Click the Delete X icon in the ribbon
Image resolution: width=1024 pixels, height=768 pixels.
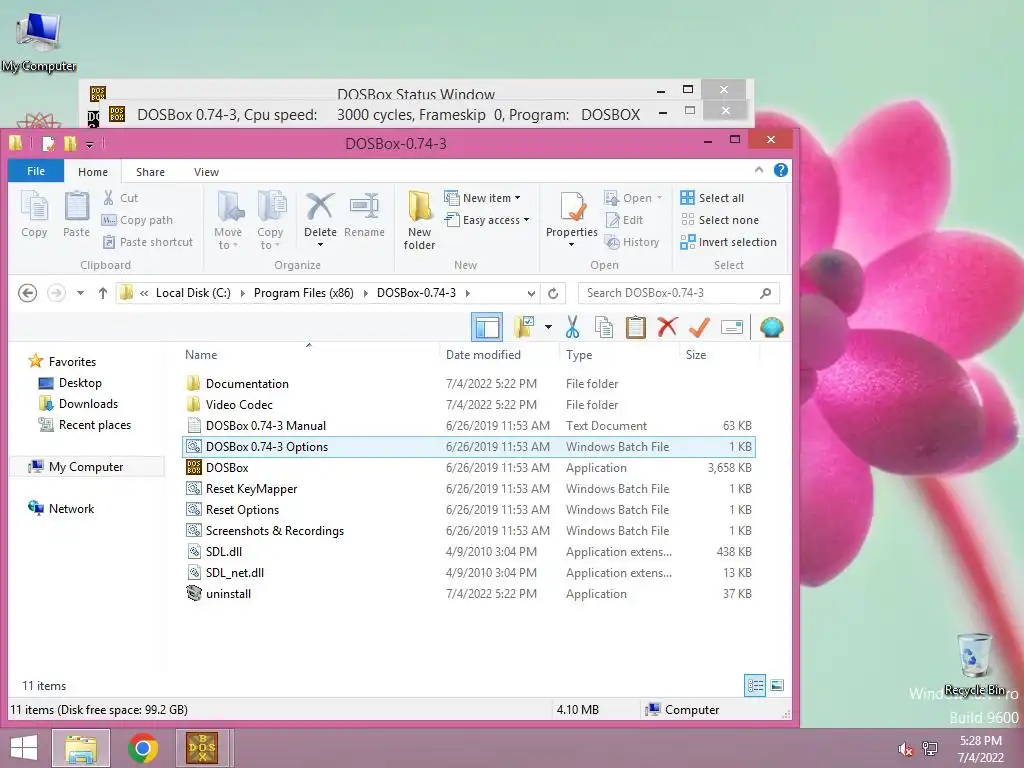coord(320,206)
